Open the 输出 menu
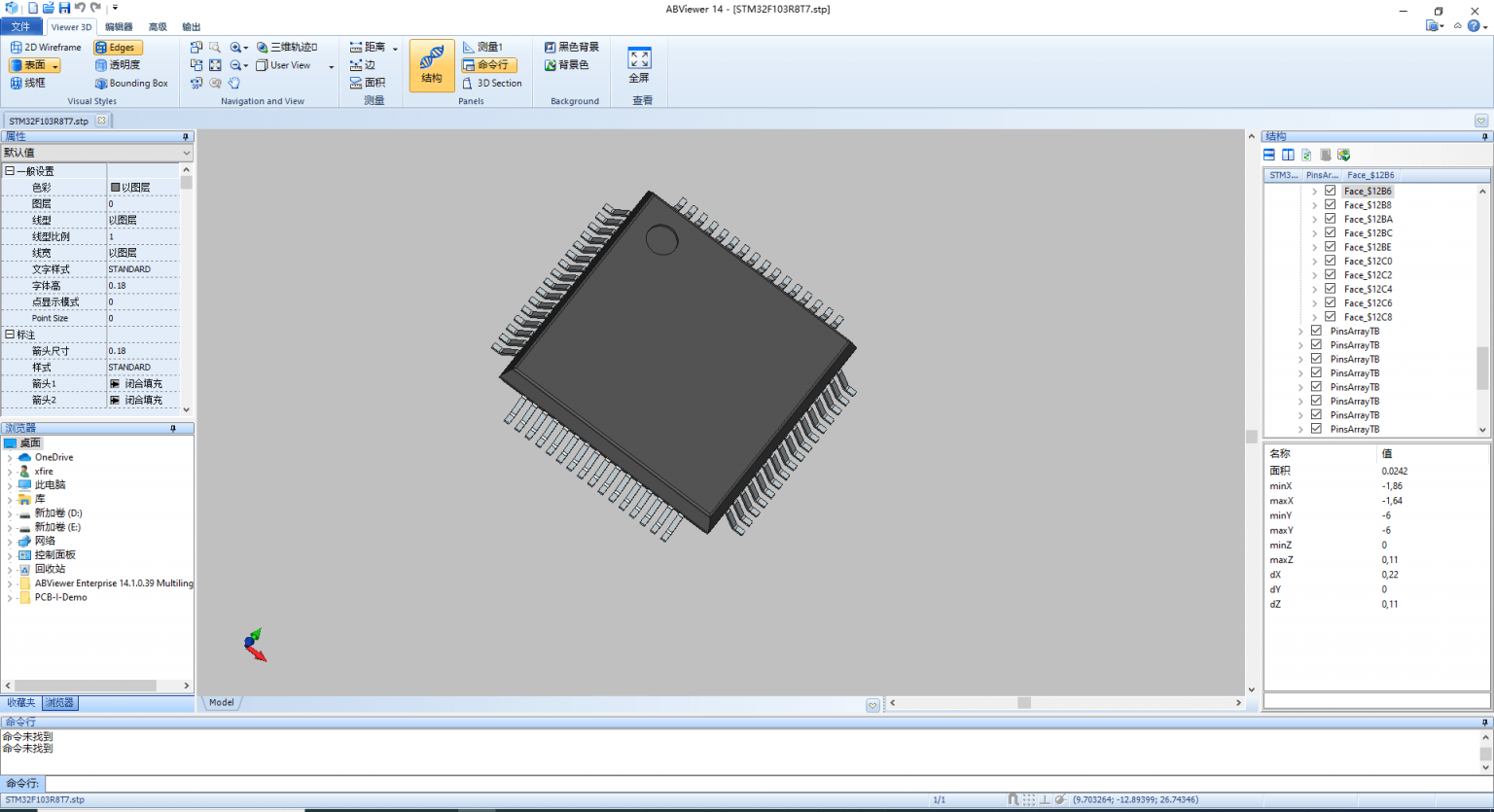The width and height of the screenshot is (1494, 812). 191,26
